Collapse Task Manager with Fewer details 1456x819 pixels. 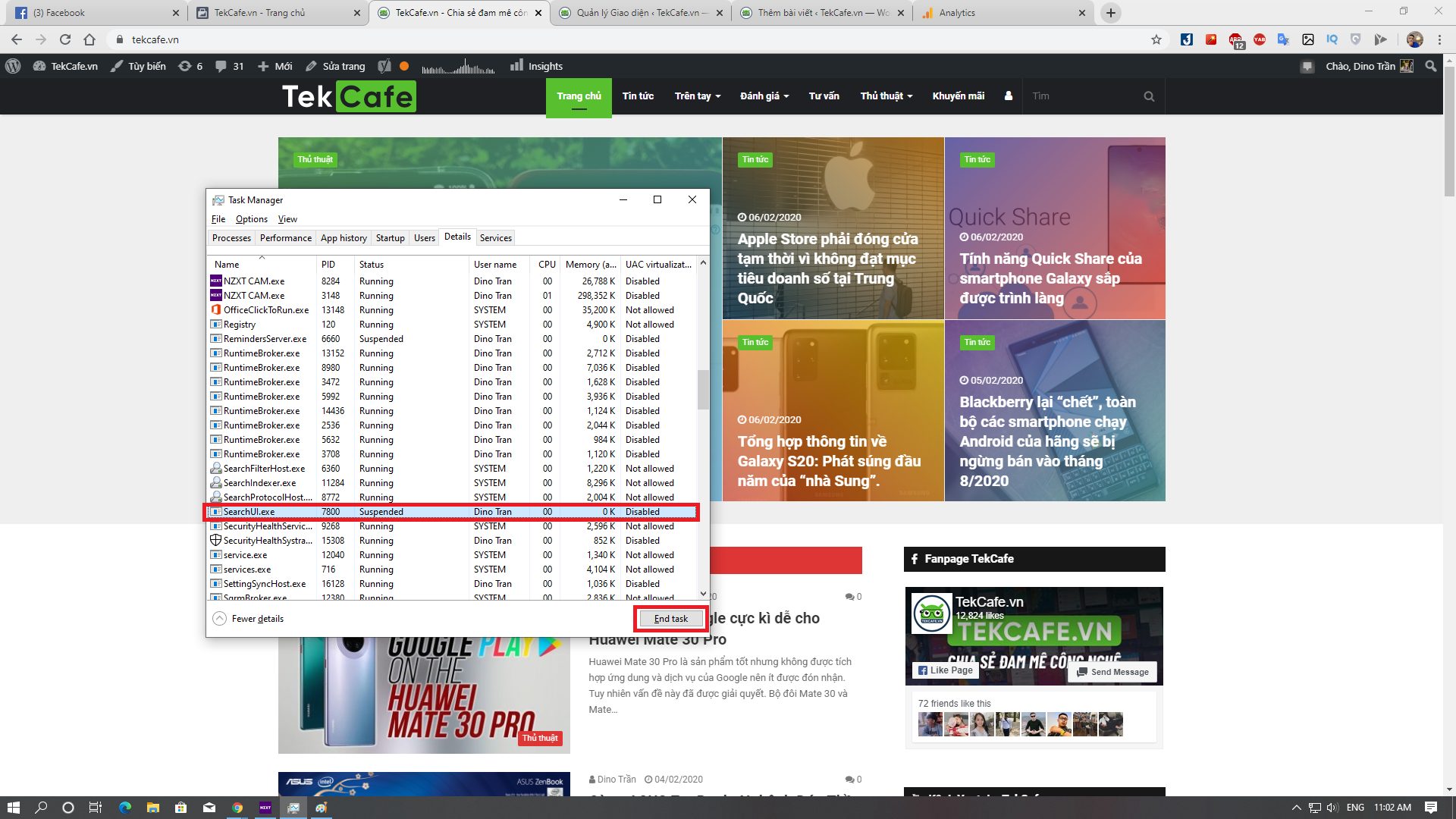pos(248,619)
